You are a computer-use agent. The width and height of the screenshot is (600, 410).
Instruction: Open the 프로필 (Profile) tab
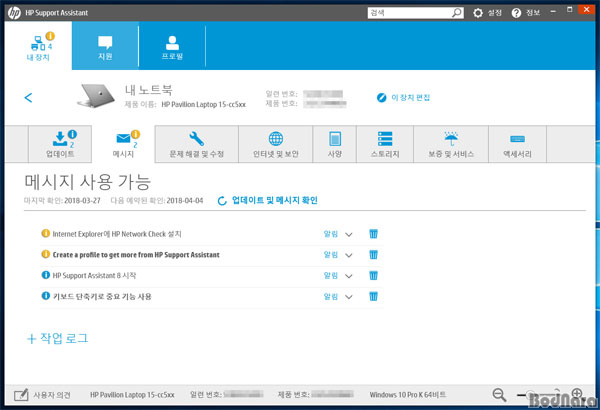point(172,46)
